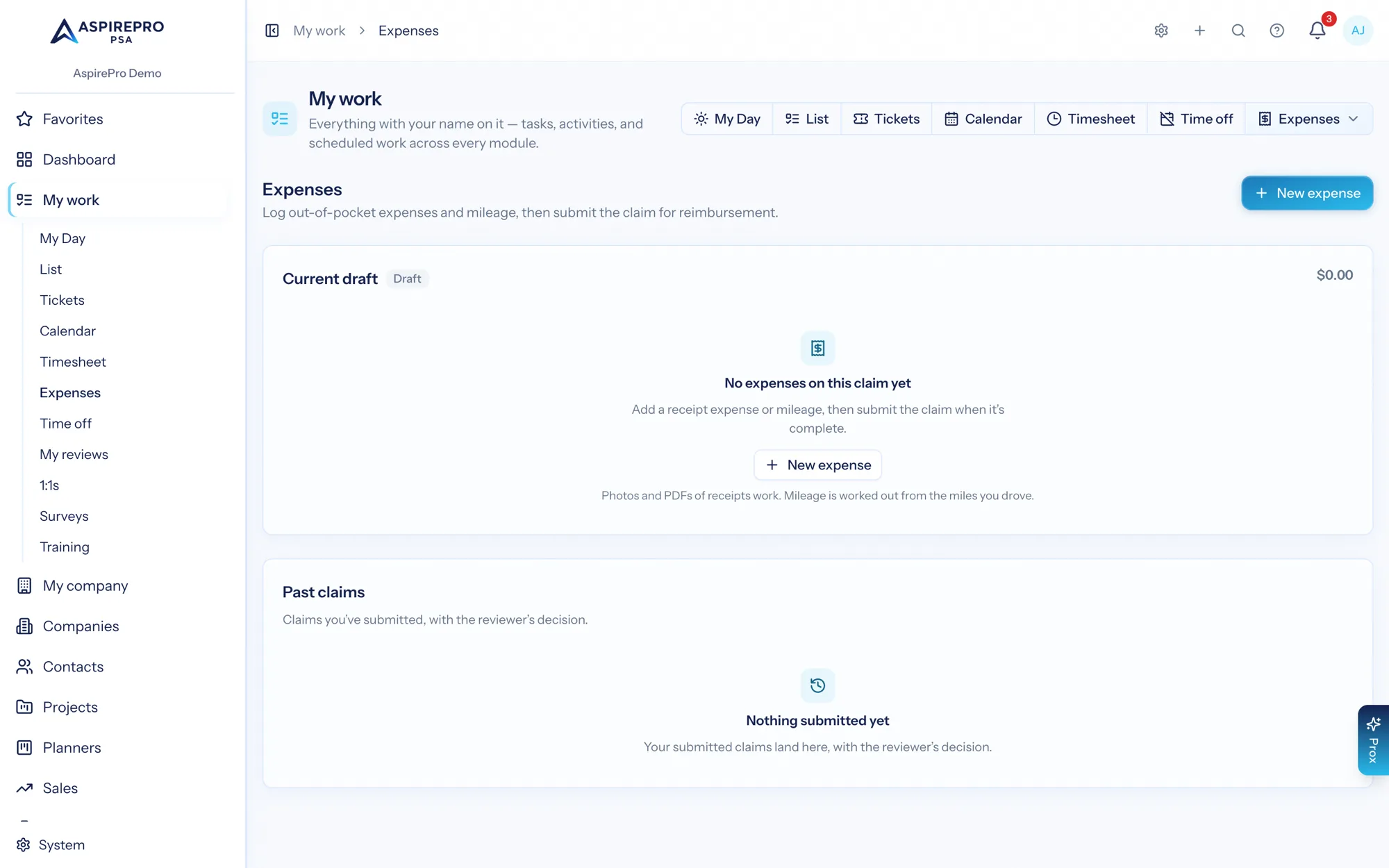Switch to the Calendar tab
Screen dimensions: 1389x868
pyautogui.click(x=983, y=119)
